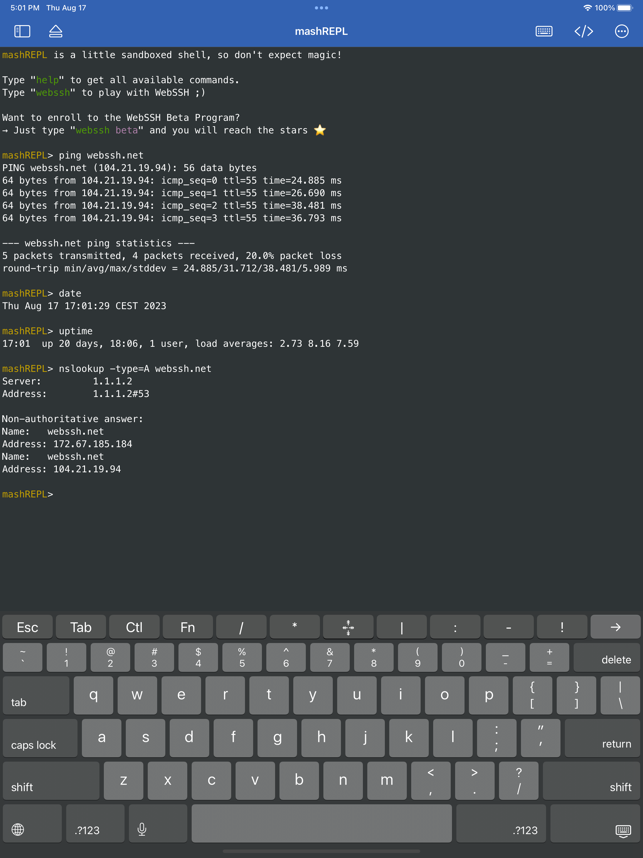Tap the "ping webssh.net" command line
The width and height of the screenshot is (643, 858).
[x=101, y=155]
